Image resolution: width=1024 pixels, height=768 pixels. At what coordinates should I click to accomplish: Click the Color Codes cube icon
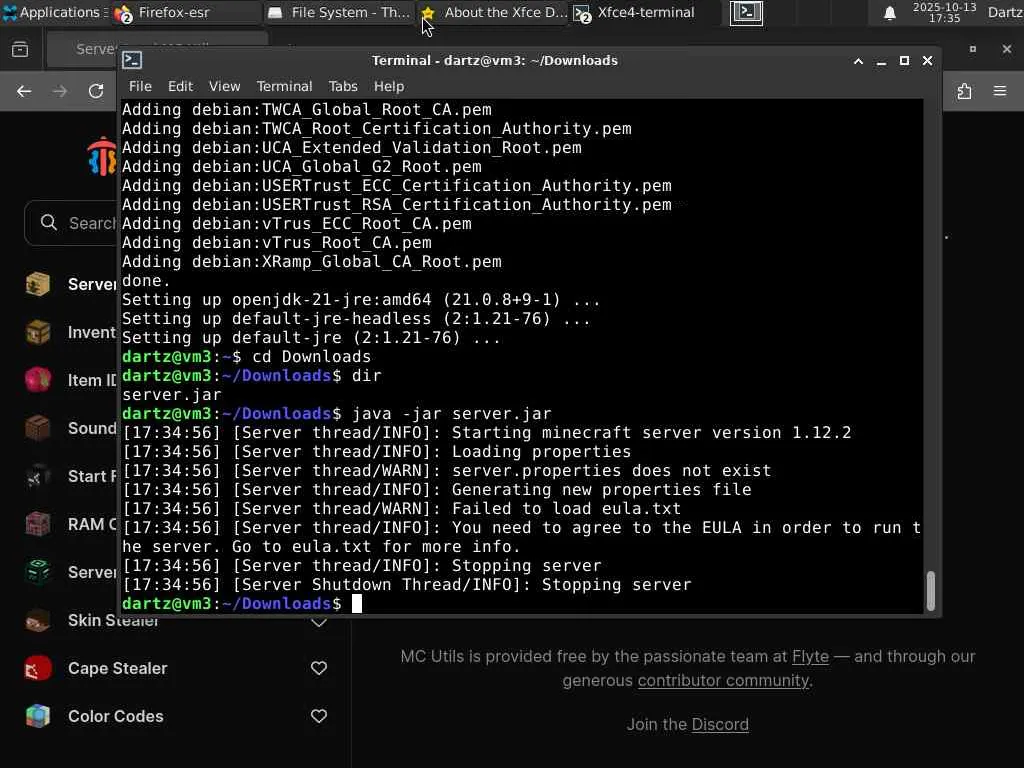[38, 716]
